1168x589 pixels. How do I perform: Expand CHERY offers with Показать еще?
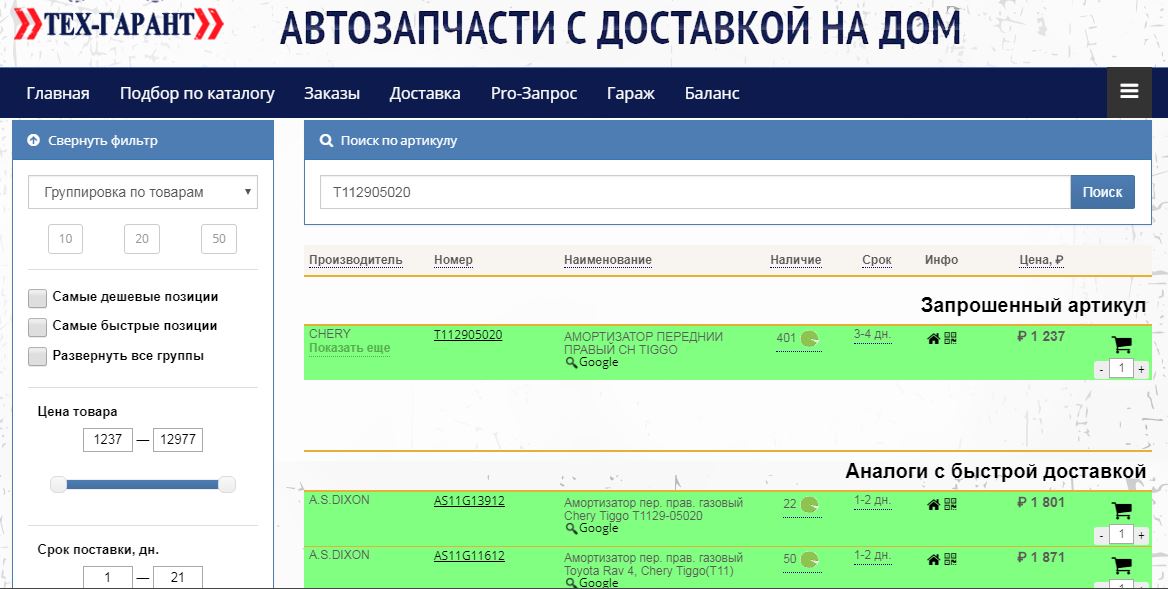pyautogui.click(x=349, y=348)
